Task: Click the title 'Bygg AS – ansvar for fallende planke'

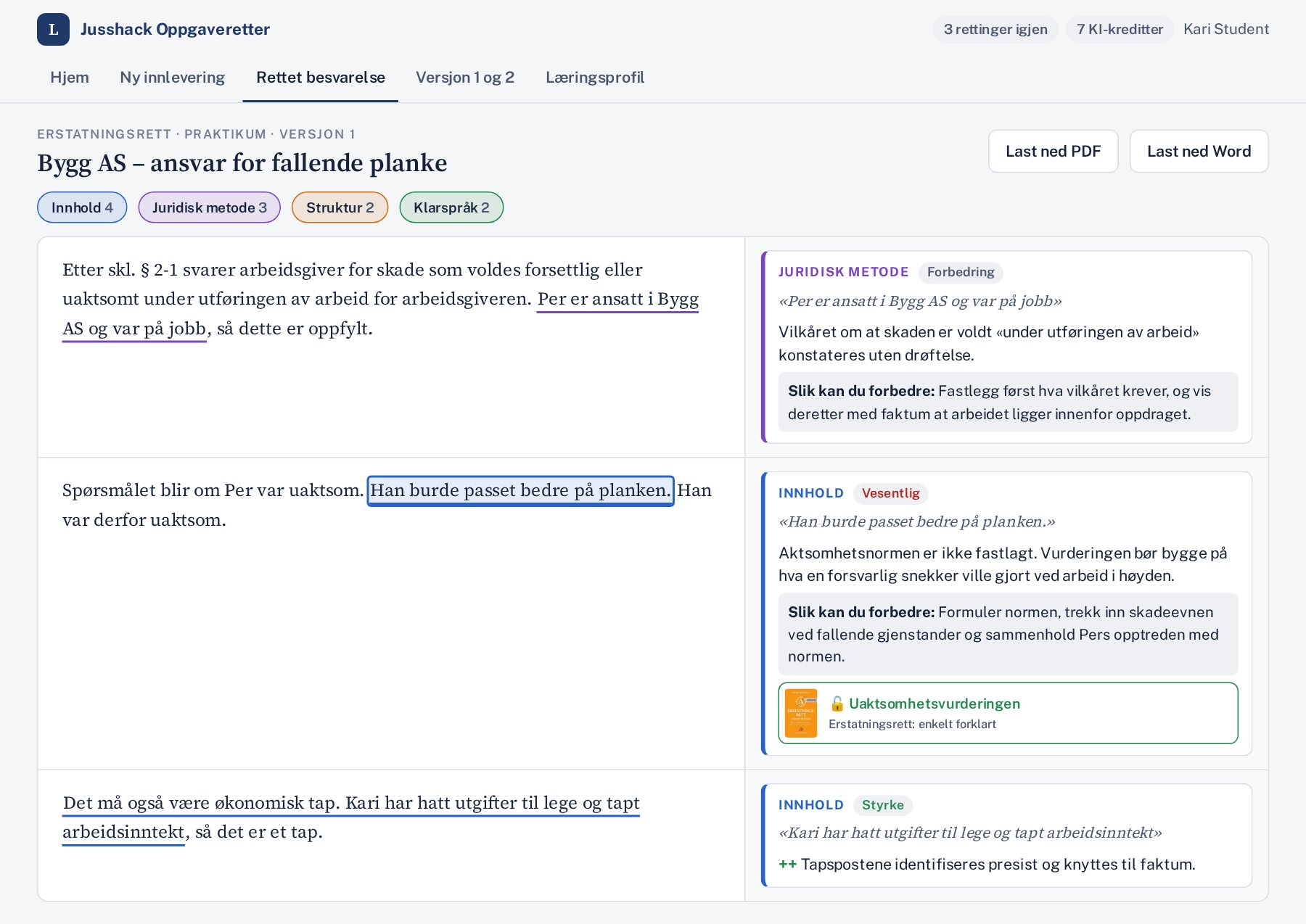Action: click(242, 163)
